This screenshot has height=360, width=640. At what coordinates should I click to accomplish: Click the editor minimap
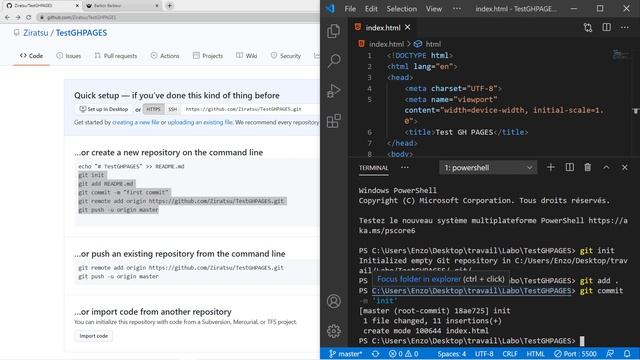point(621,54)
